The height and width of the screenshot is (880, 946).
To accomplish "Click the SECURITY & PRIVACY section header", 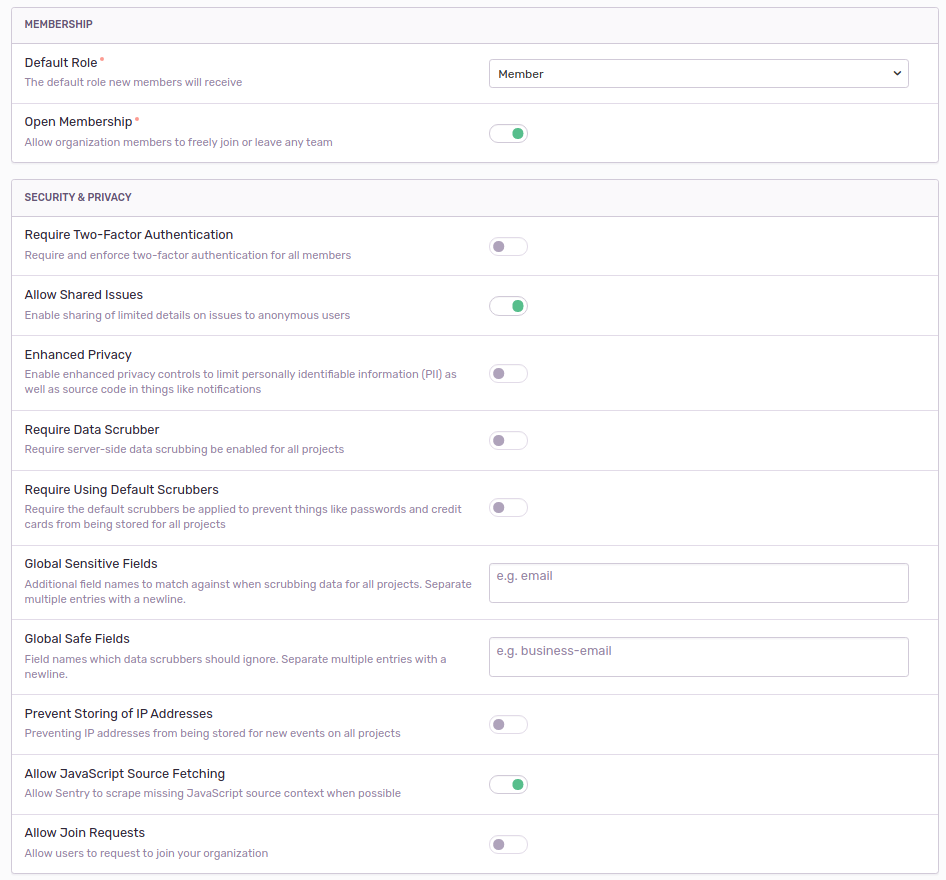I will [x=78, y=197].
